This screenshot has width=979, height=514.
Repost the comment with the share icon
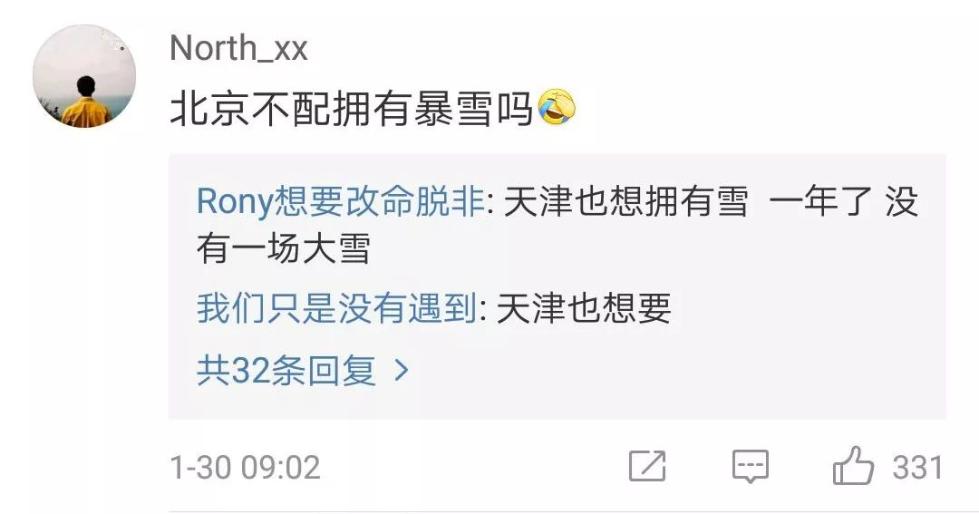point(647,466)
